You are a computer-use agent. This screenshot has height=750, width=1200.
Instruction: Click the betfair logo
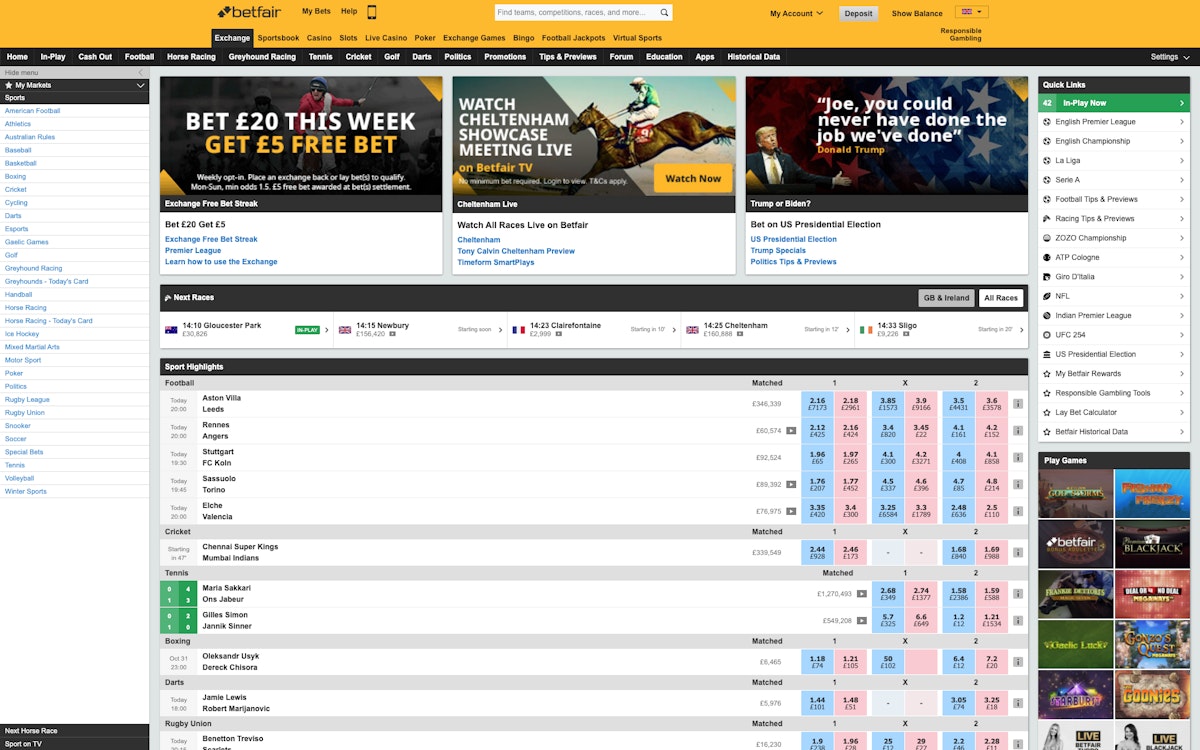pyautogui.click(x=253, y=12)
